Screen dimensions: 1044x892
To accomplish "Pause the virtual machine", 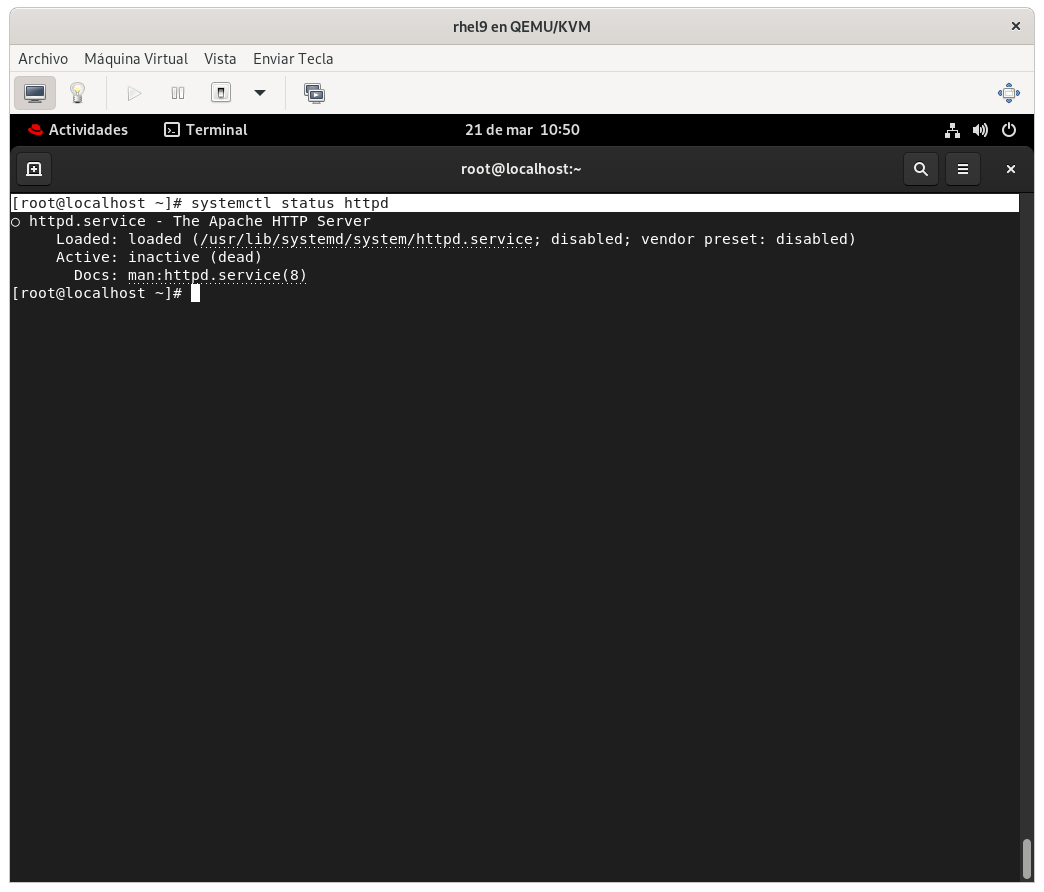I will click(x=178, y=93).
